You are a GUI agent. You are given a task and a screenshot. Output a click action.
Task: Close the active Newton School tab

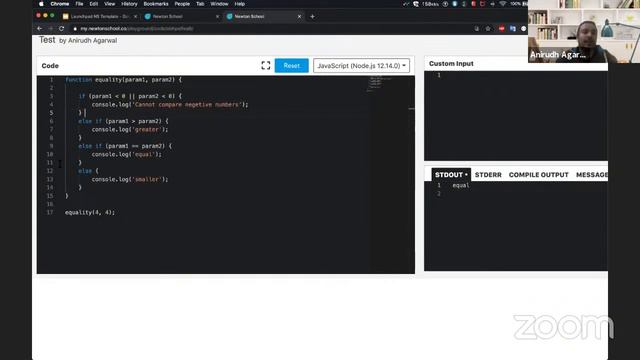click(299, 16)
